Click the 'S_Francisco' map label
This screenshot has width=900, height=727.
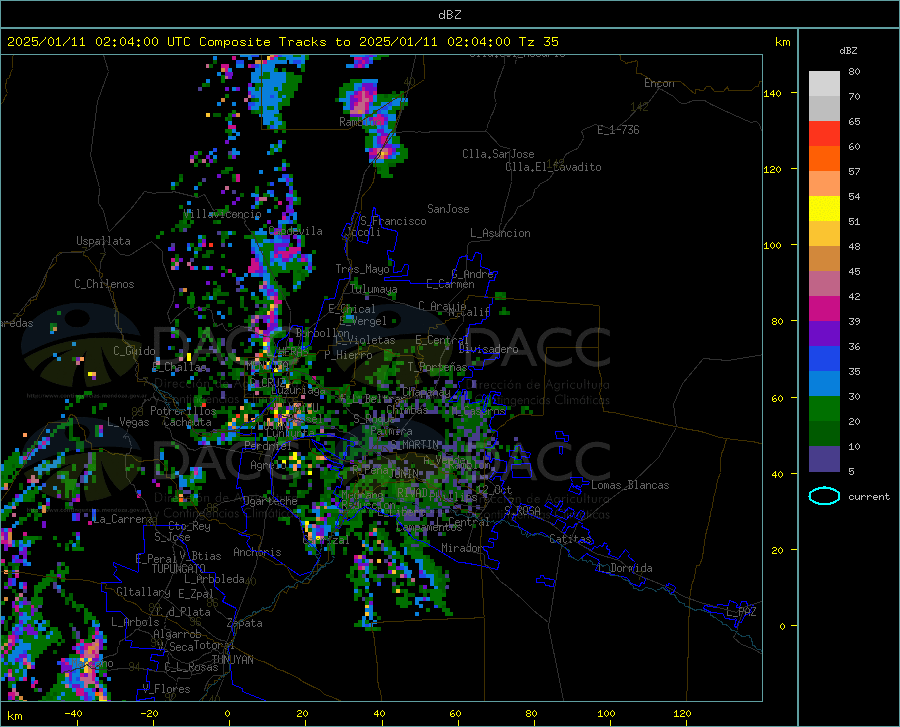[393, 221]
